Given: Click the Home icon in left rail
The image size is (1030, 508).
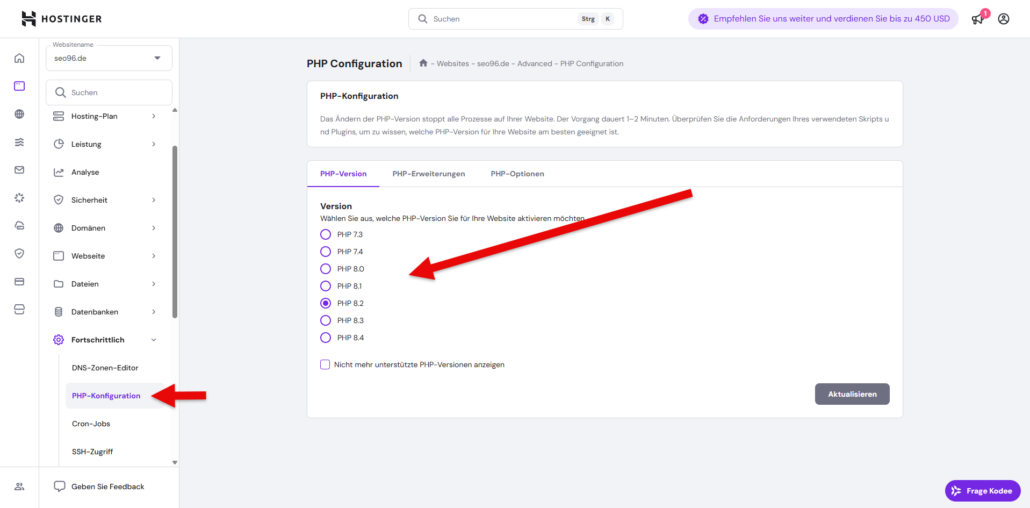Looking at the screenshot, I should point(19,58).
